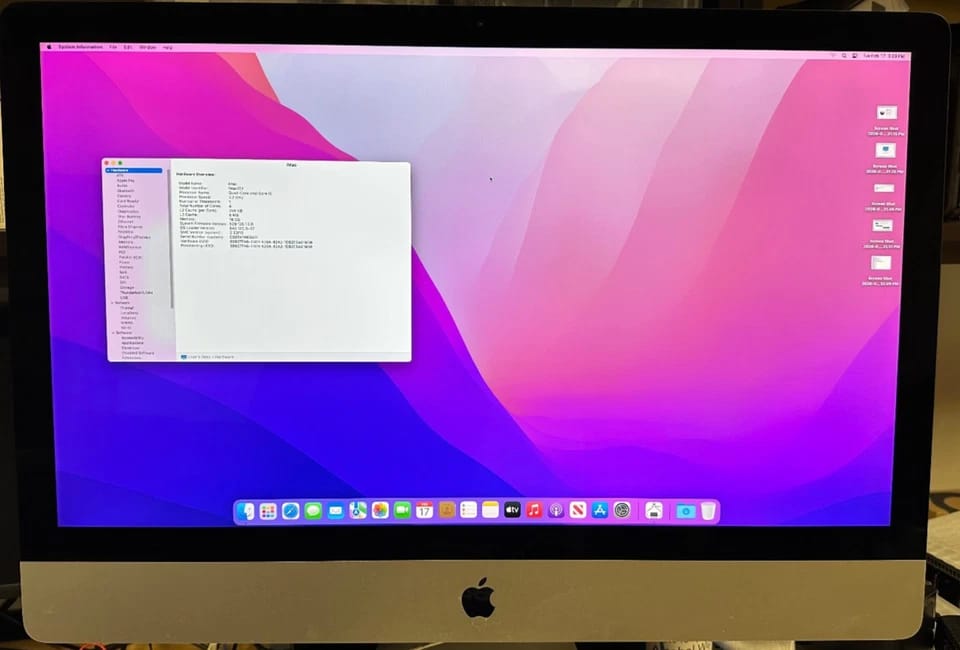
Task: Open the Trash in the Dock
Action: coord(708,511)
